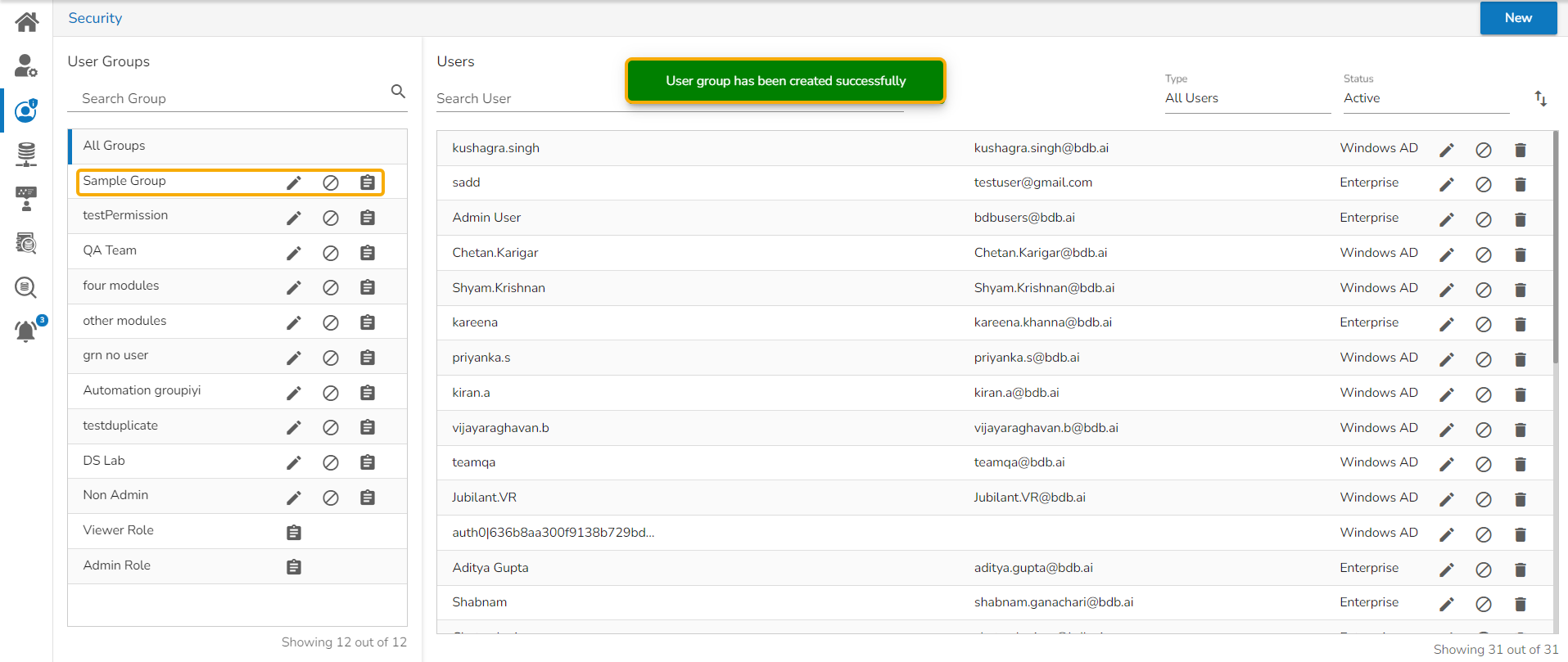
Task: Block user sadd
Action: 1484,185
